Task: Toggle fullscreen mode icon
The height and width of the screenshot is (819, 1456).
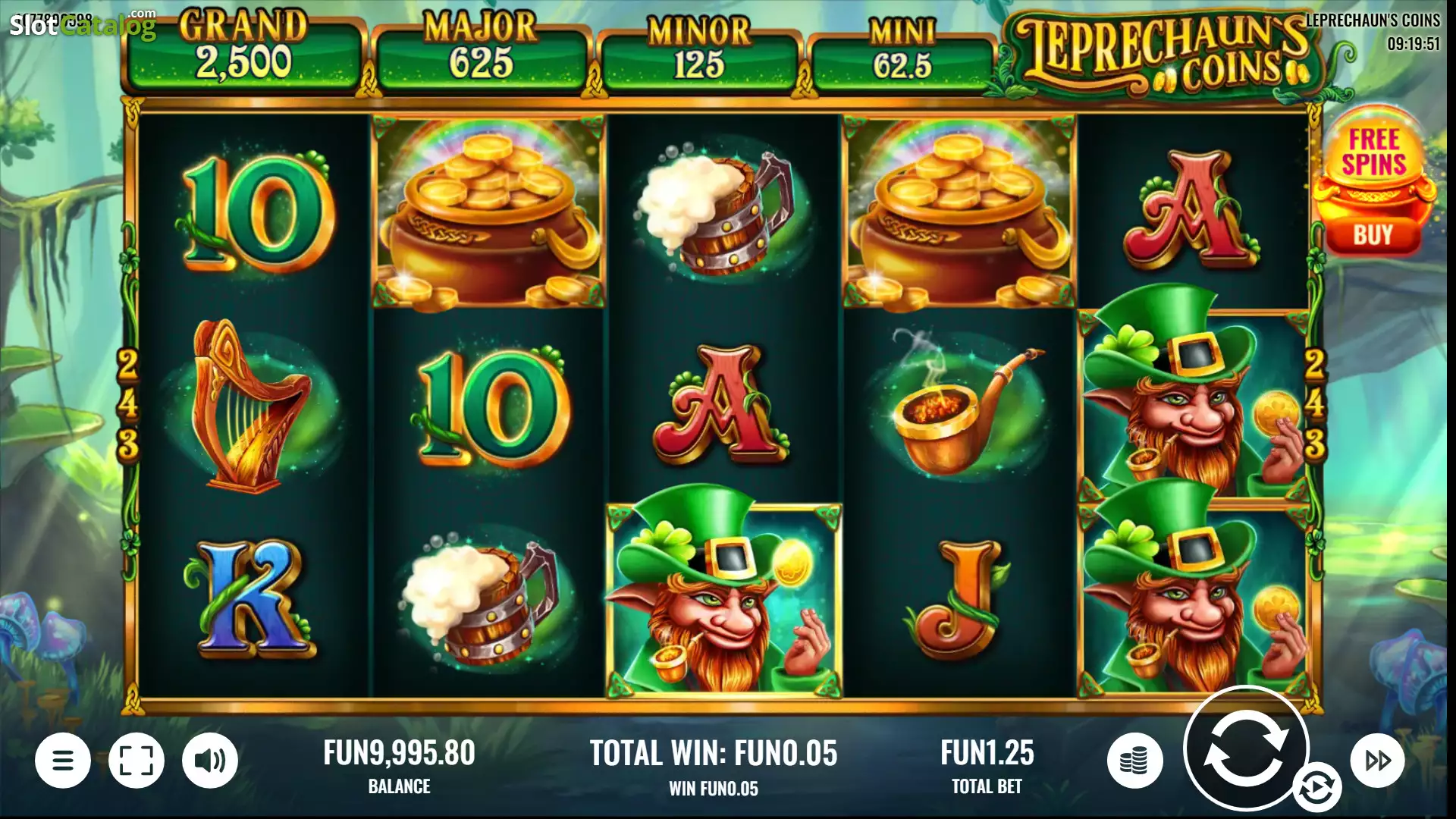Action: pos(136,760)
